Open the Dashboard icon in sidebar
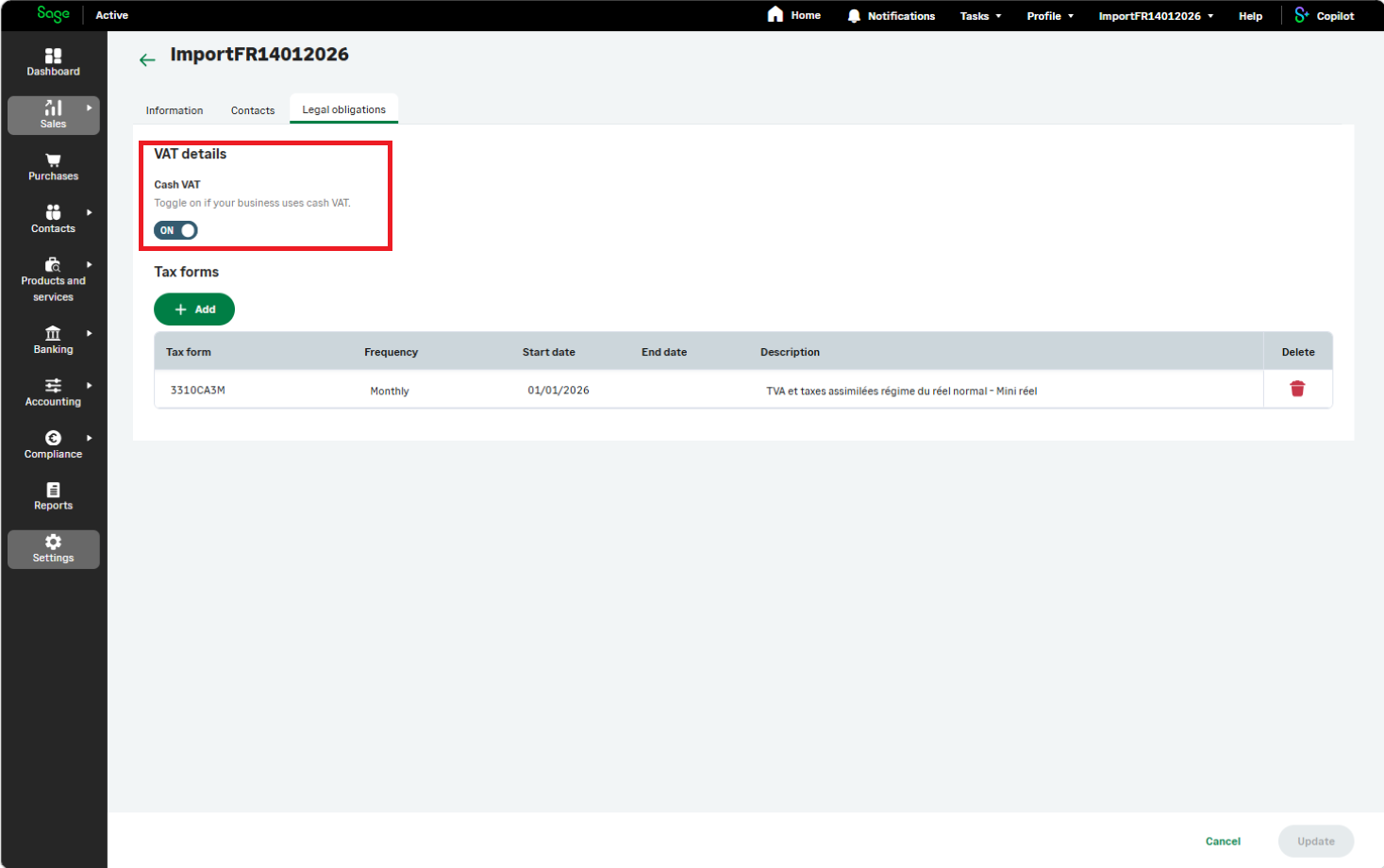Image resolution: width=1384 pixels, height=868 pixels. pos(53,56)
